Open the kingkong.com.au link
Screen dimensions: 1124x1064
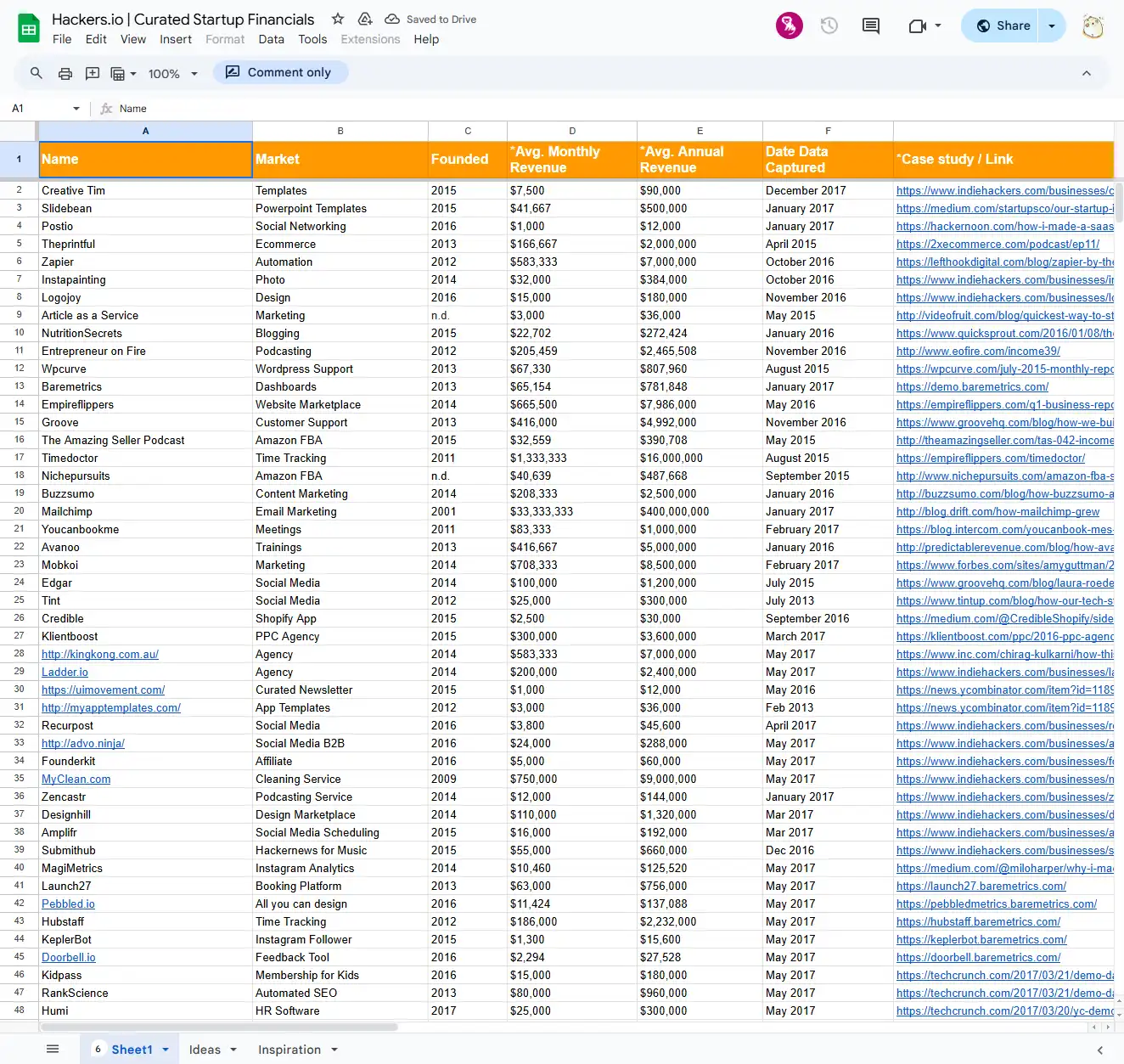100,655
